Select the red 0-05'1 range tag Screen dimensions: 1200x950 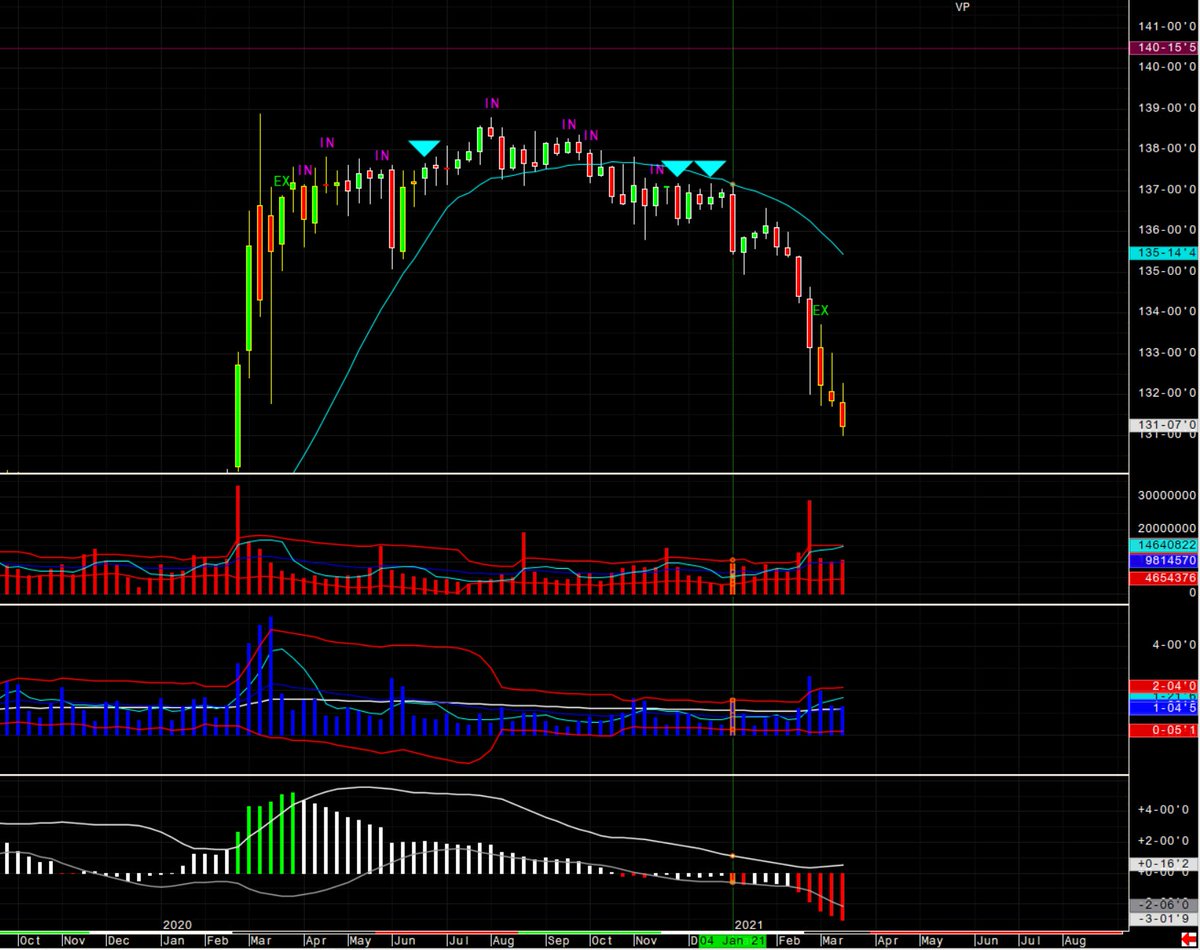1163,730
